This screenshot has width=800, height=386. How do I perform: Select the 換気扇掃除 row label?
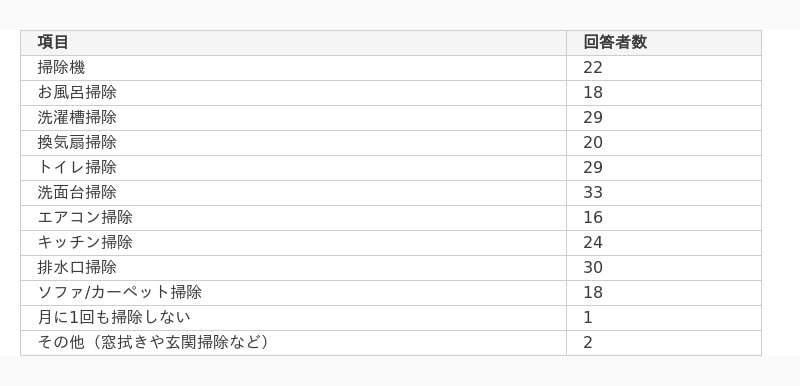pyautogui.click(x=293, y=143)
